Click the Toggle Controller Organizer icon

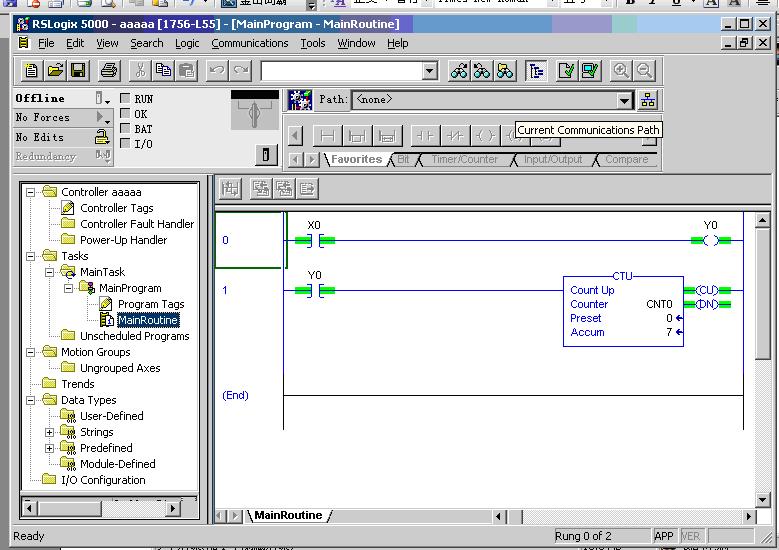pyautogui.click(x=536, y=70)
